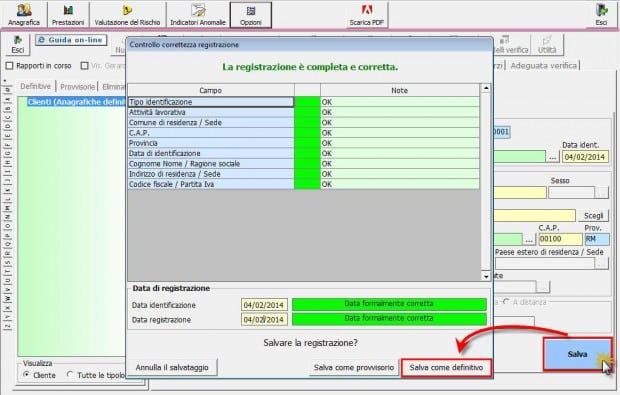620x395 pixels.
Task: Open ellipsis browse next to Sesso field
Action: [601, 193]
